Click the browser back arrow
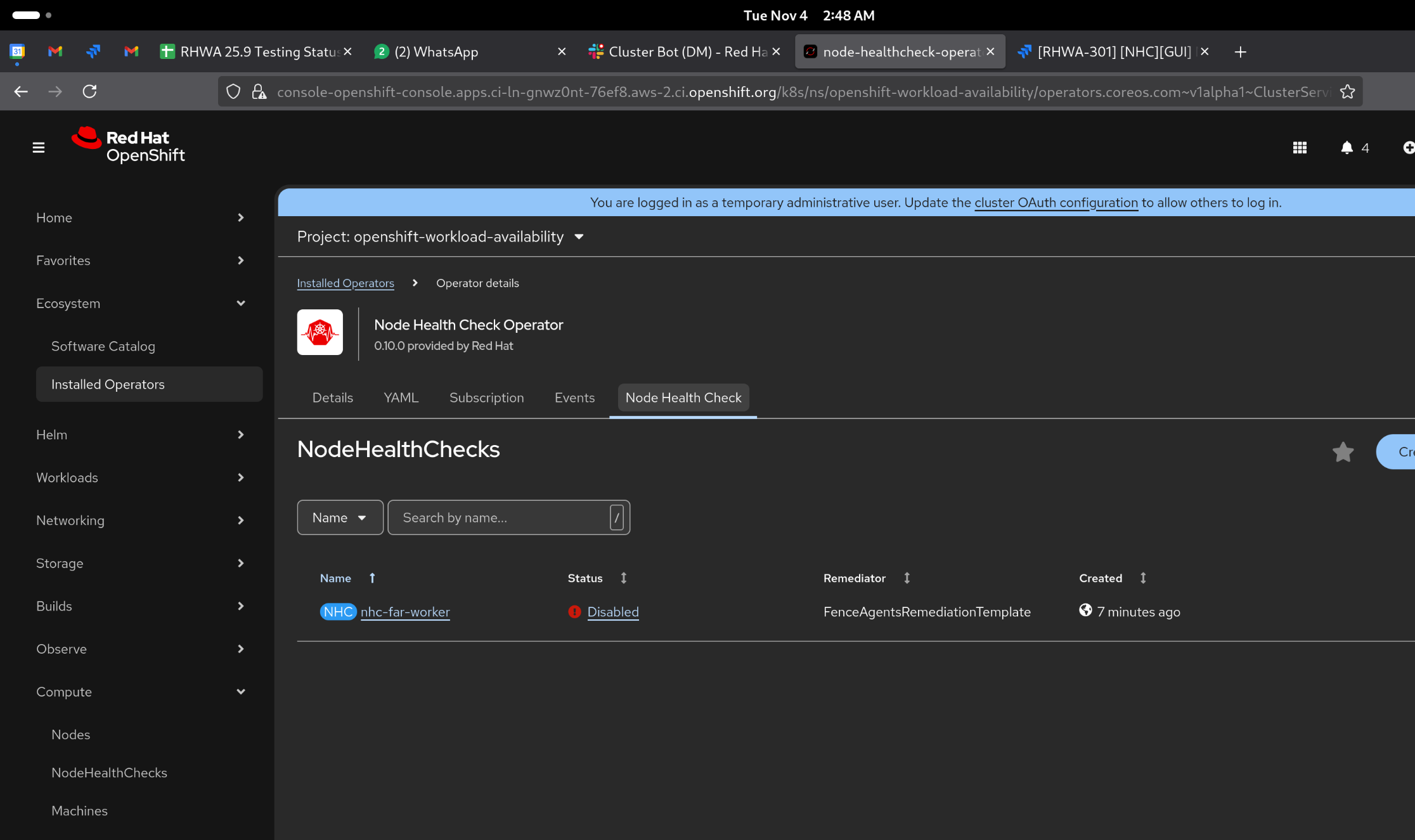 coord(21,91)
